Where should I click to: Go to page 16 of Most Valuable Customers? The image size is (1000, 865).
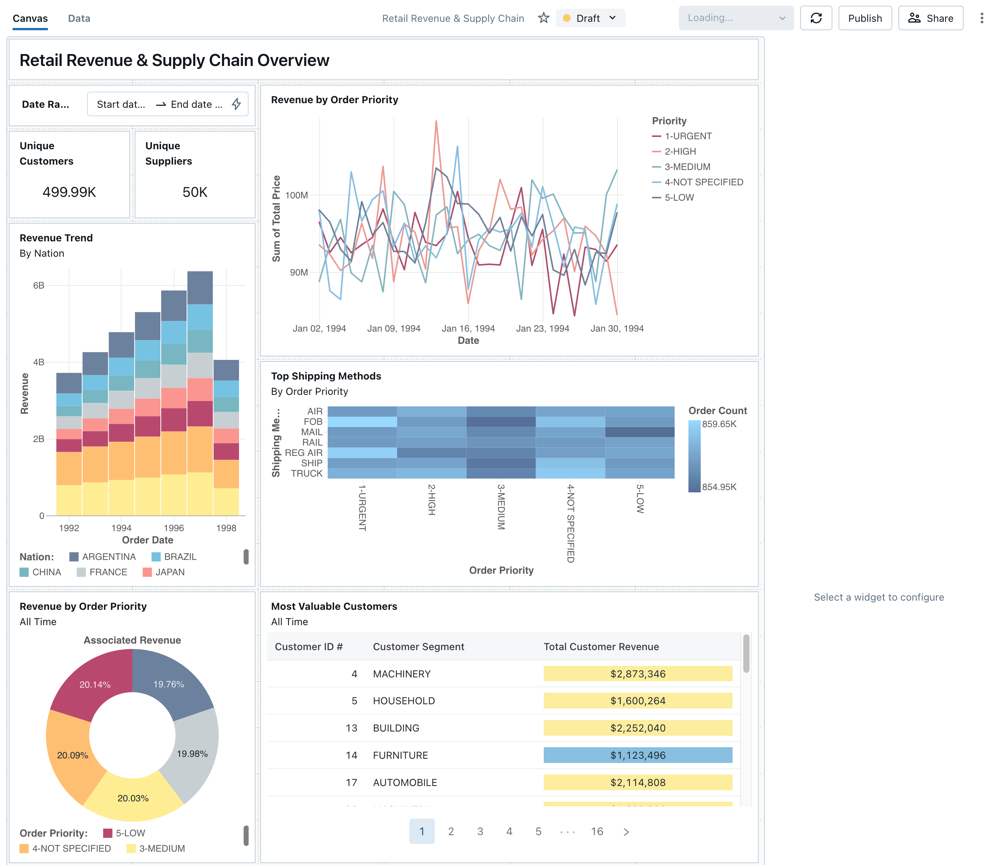pyautogui.click(x=595, y=831)
